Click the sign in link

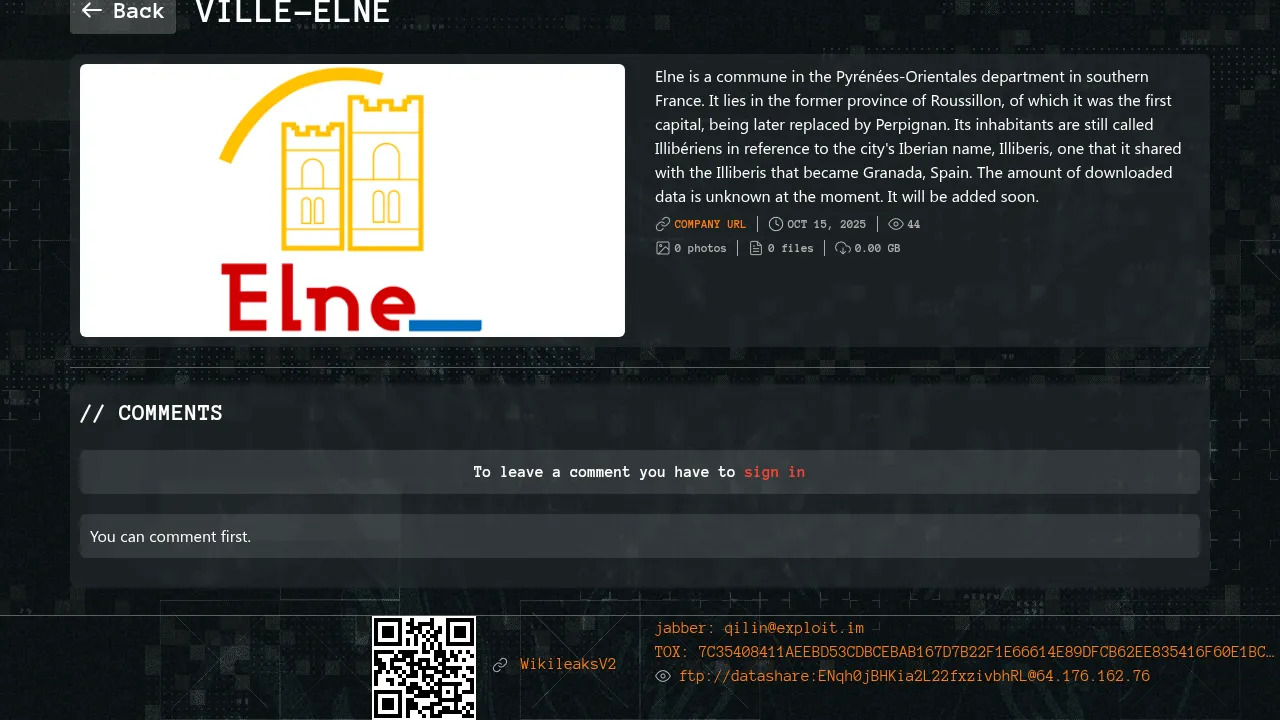point(774,472)
